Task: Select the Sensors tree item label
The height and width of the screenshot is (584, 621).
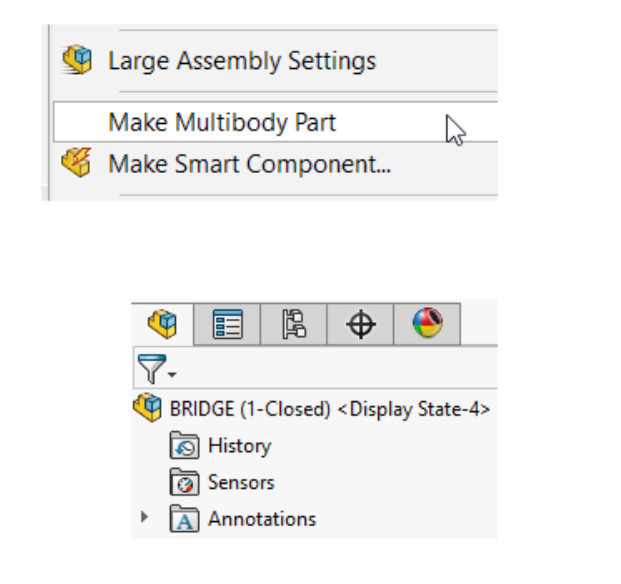Action: tap(241, 483)
